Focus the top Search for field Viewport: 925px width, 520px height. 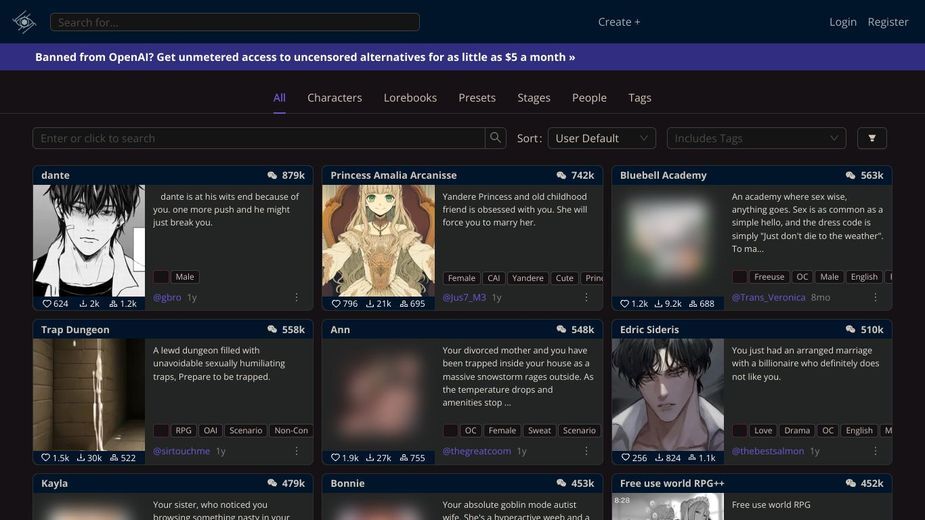pyautogui.click(x=235, y=22)
